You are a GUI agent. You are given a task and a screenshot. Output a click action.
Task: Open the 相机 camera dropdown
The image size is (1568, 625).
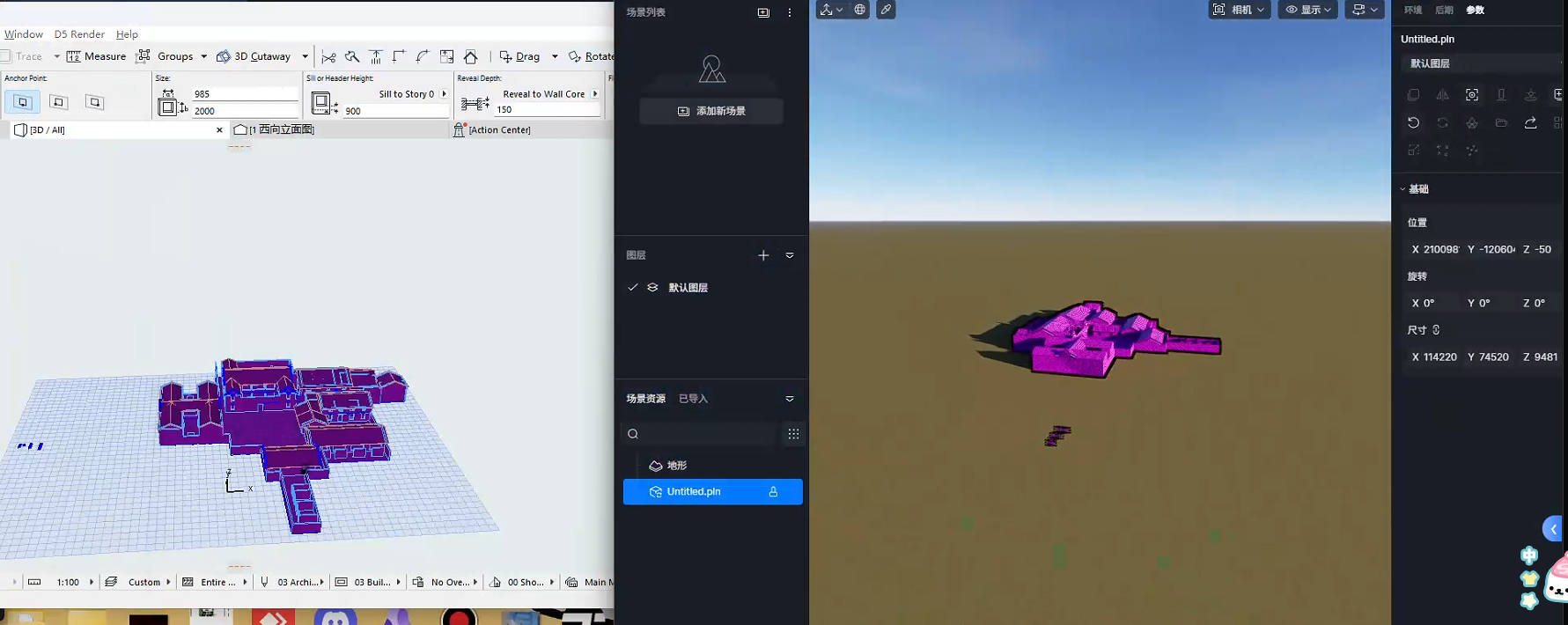pyautogui.click(x=1239, y=10)
